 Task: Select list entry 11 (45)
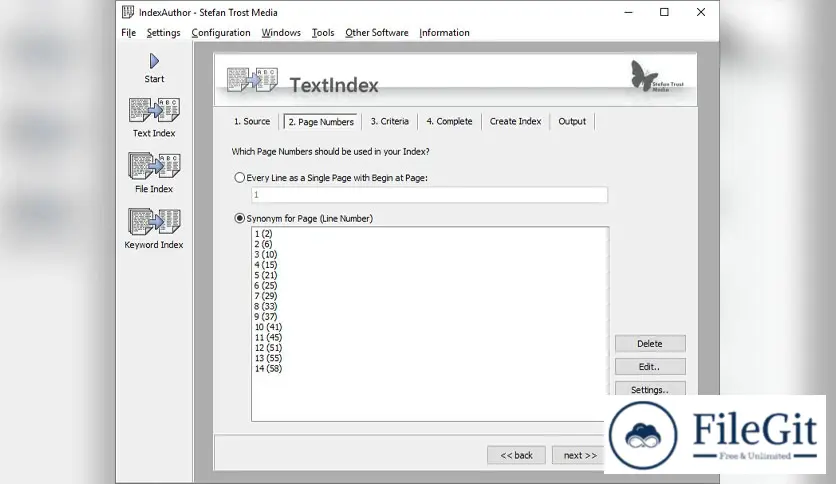coord(268,337)
